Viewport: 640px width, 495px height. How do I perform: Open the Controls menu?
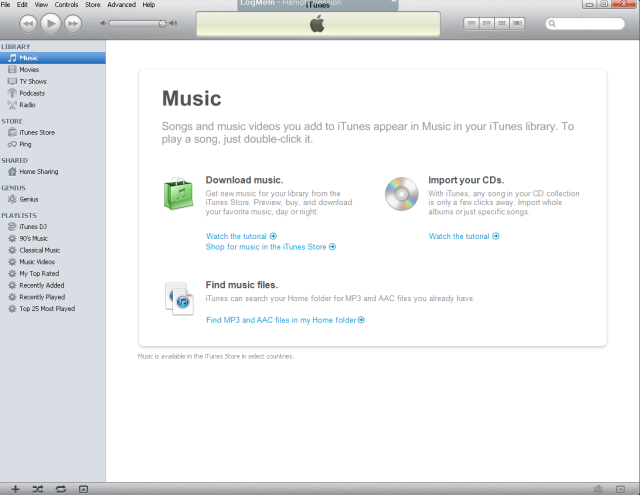(66, 4)
